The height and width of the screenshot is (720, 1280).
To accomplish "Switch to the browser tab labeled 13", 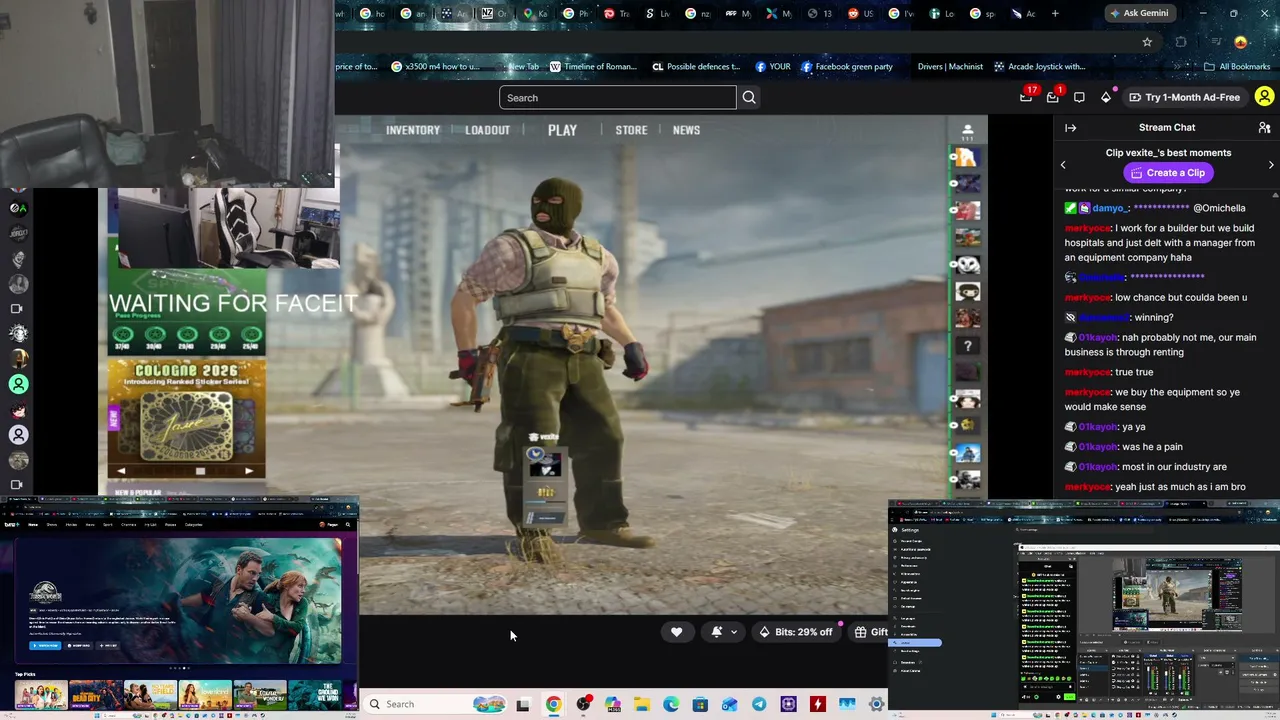I will click(820, 14).
